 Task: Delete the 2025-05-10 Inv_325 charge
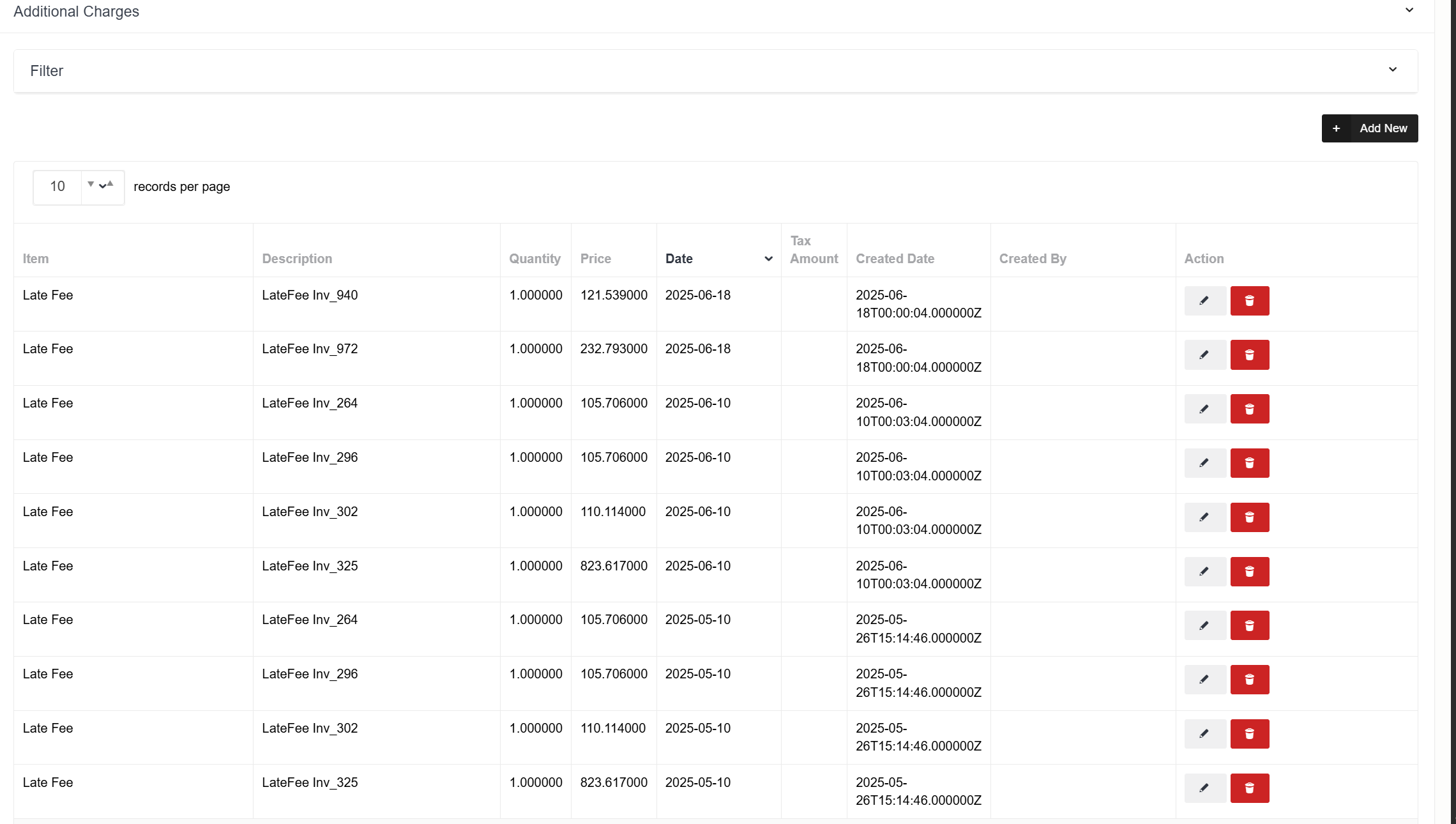tap(1249, 788)
